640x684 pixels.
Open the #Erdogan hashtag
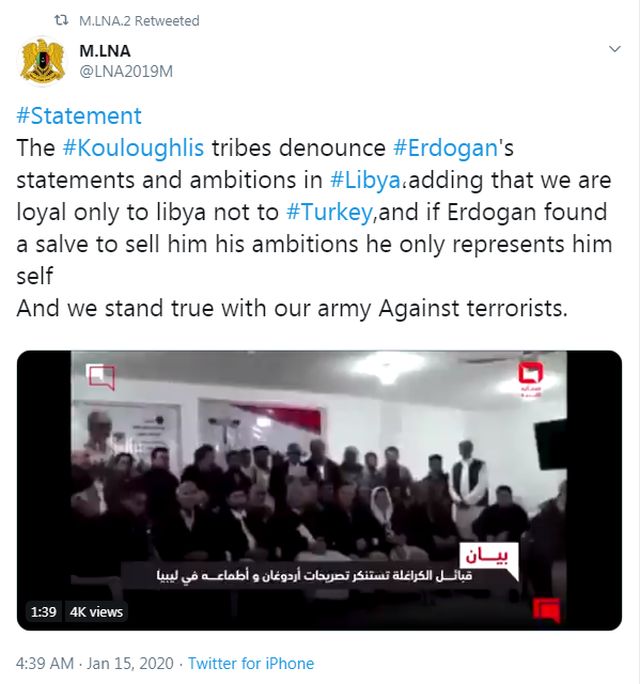pyautogui.click(x=445, y=148)
